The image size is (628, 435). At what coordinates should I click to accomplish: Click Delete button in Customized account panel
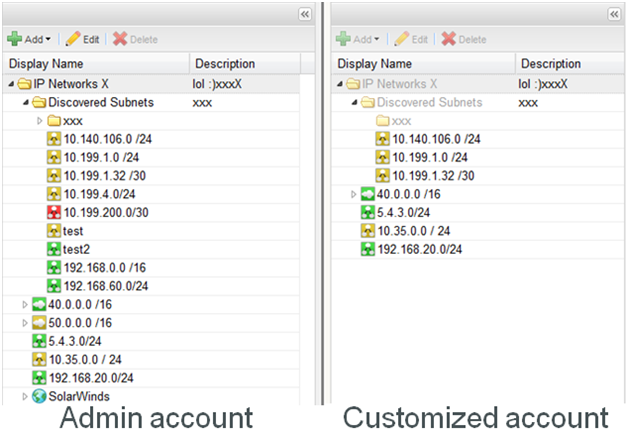(464, 39)
